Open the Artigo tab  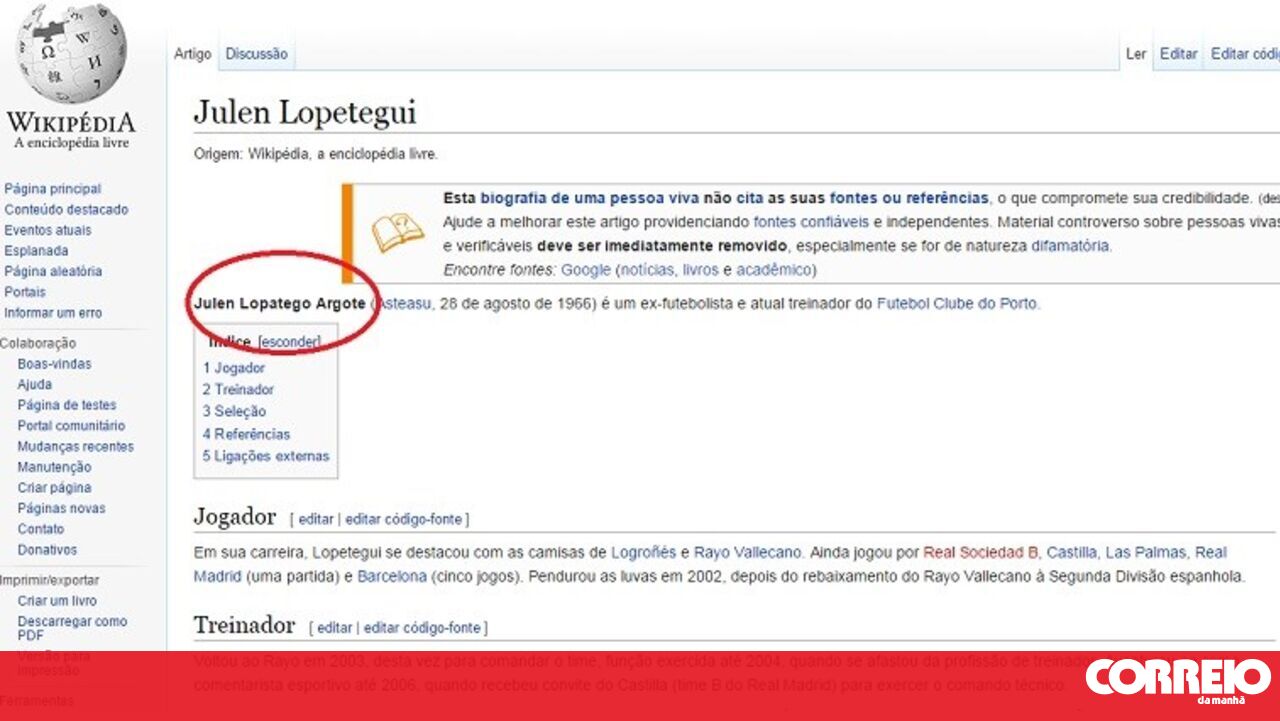click(193, 54)
